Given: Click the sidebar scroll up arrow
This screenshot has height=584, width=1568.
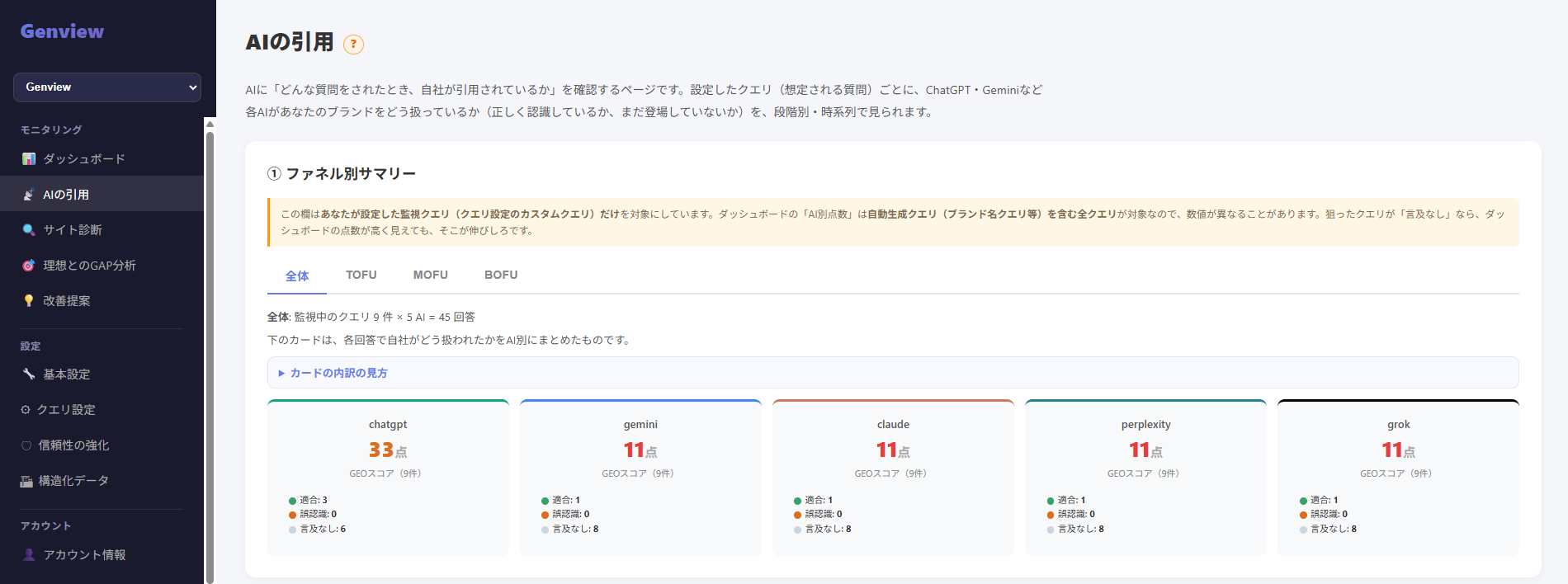Looking at the screenshot, I should (x=210, y=124).
